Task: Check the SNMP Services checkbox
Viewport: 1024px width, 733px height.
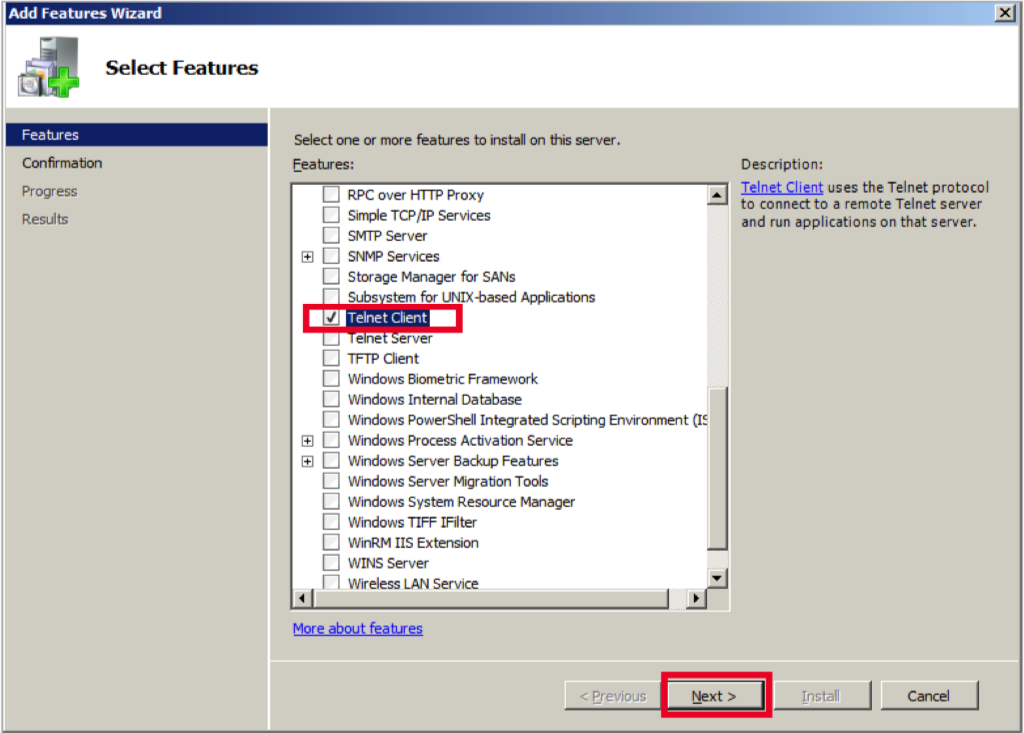Action: [x=331, y=255]
